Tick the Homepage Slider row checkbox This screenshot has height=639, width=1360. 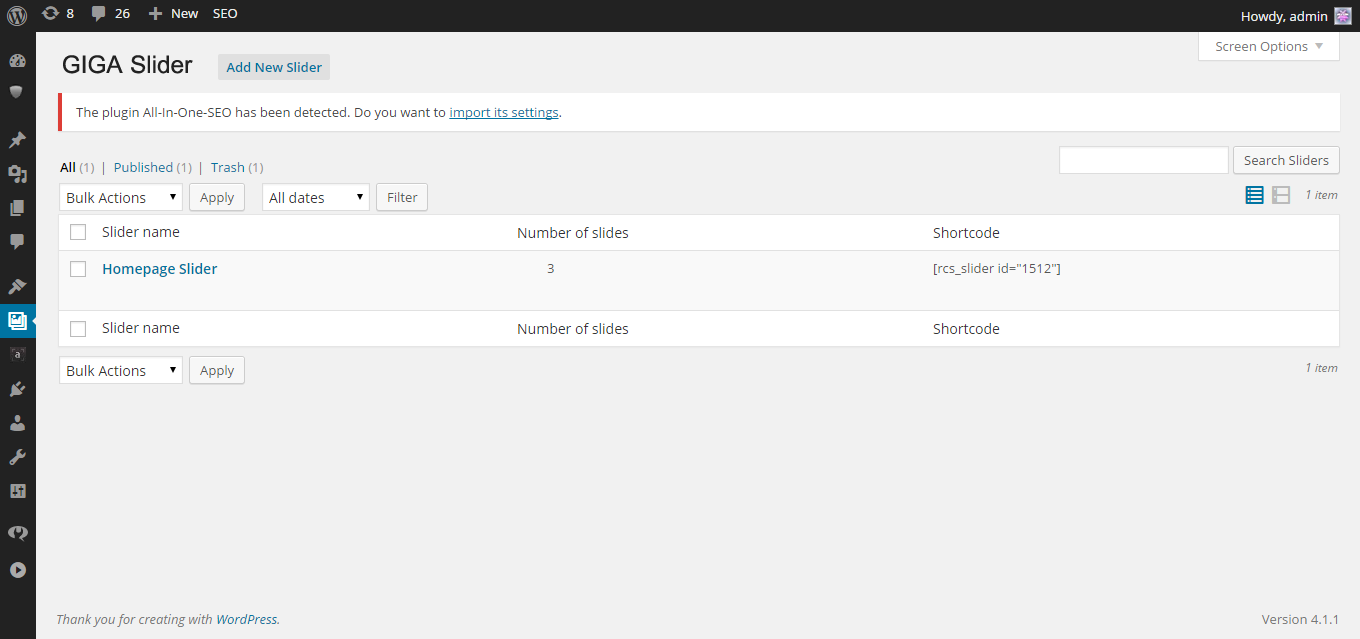(x=78, y=269)
